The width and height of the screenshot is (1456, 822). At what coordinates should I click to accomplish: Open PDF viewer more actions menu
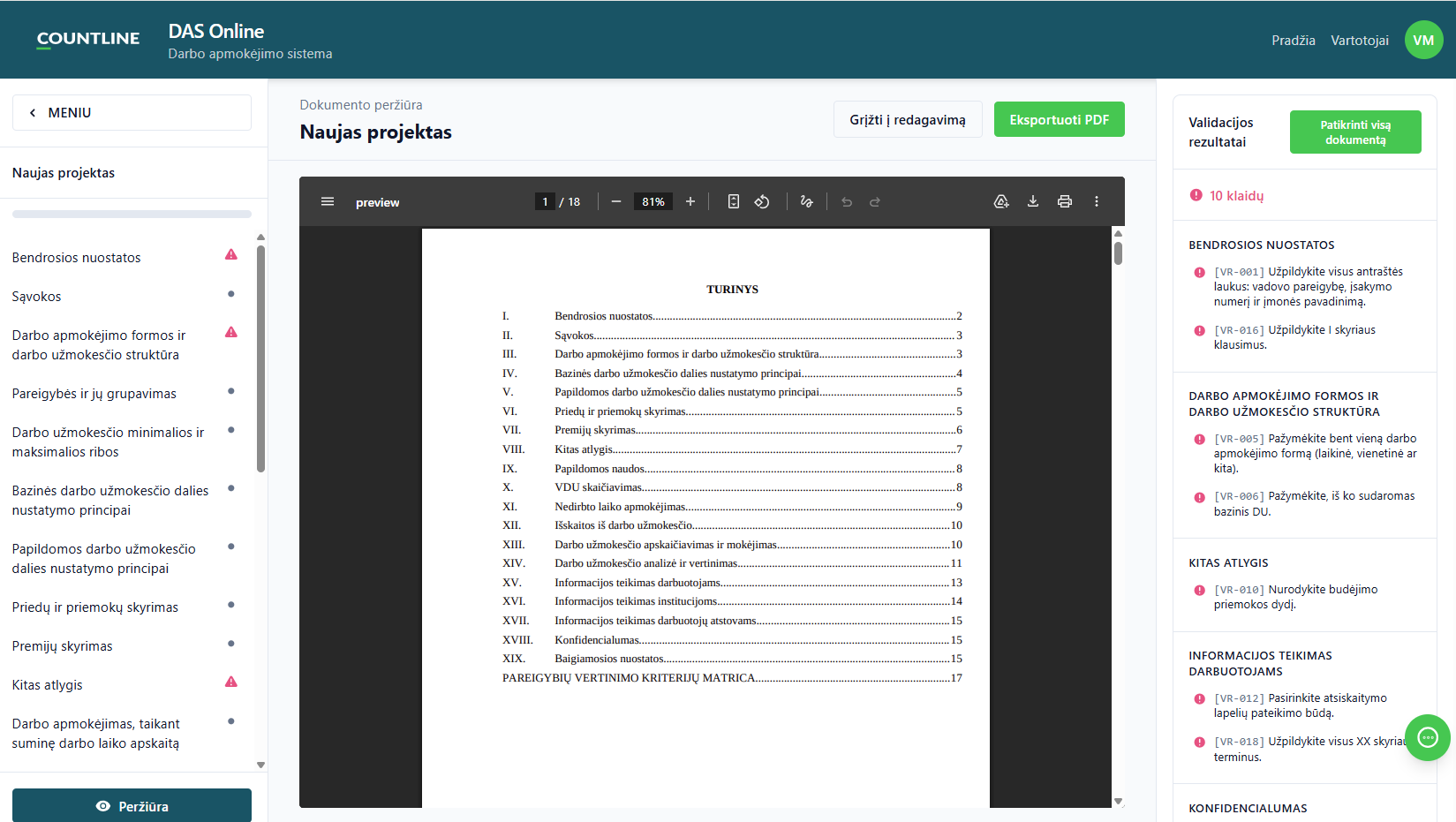pyautogui.click(x=1097, y=201)
